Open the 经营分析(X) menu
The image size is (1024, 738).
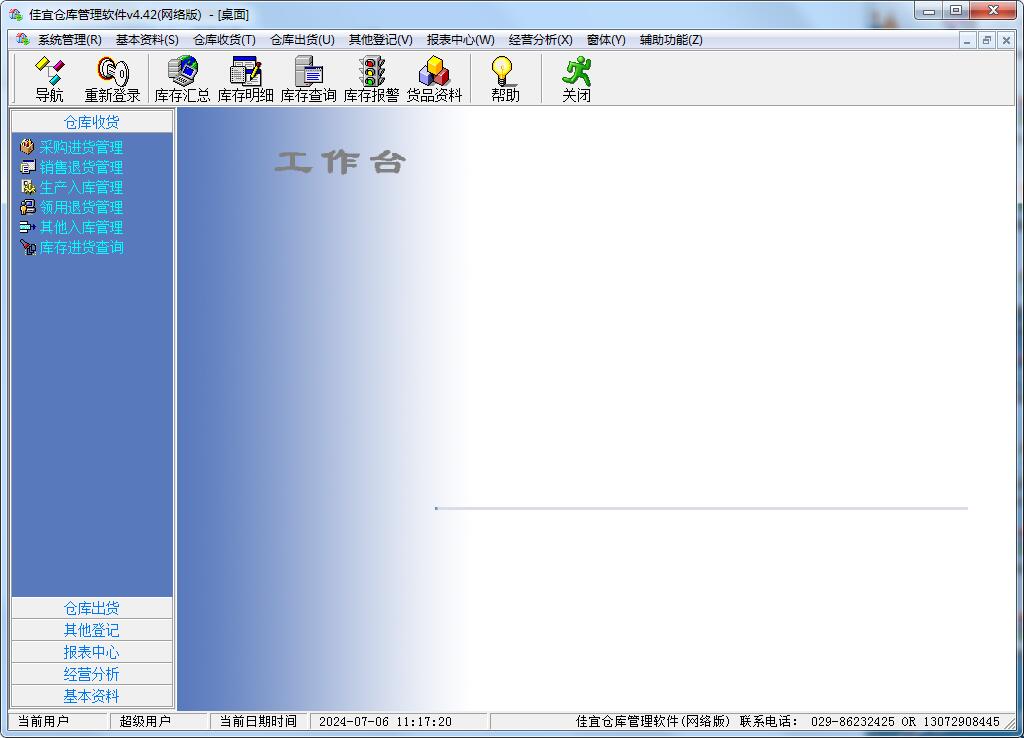click(540, 40)
